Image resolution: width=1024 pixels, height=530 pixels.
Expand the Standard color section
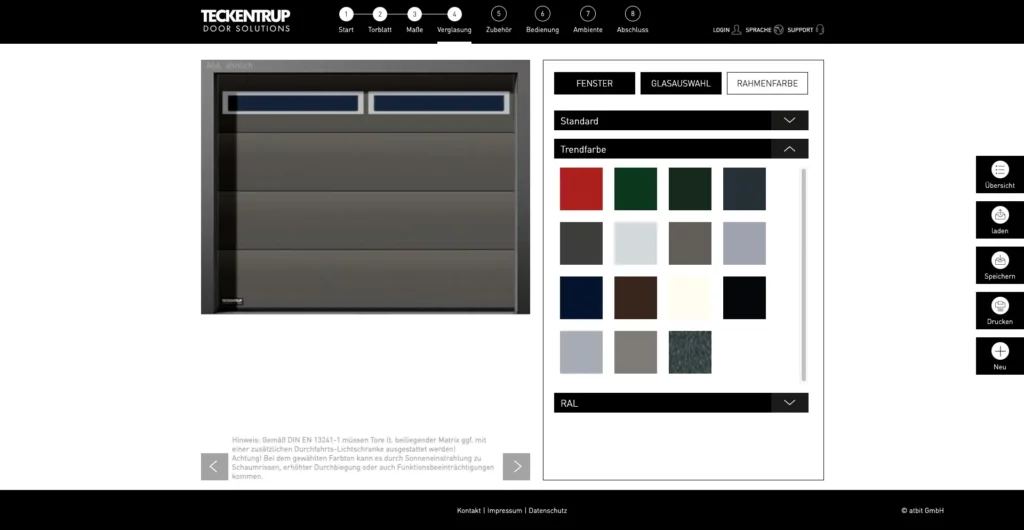coord(789,121)
